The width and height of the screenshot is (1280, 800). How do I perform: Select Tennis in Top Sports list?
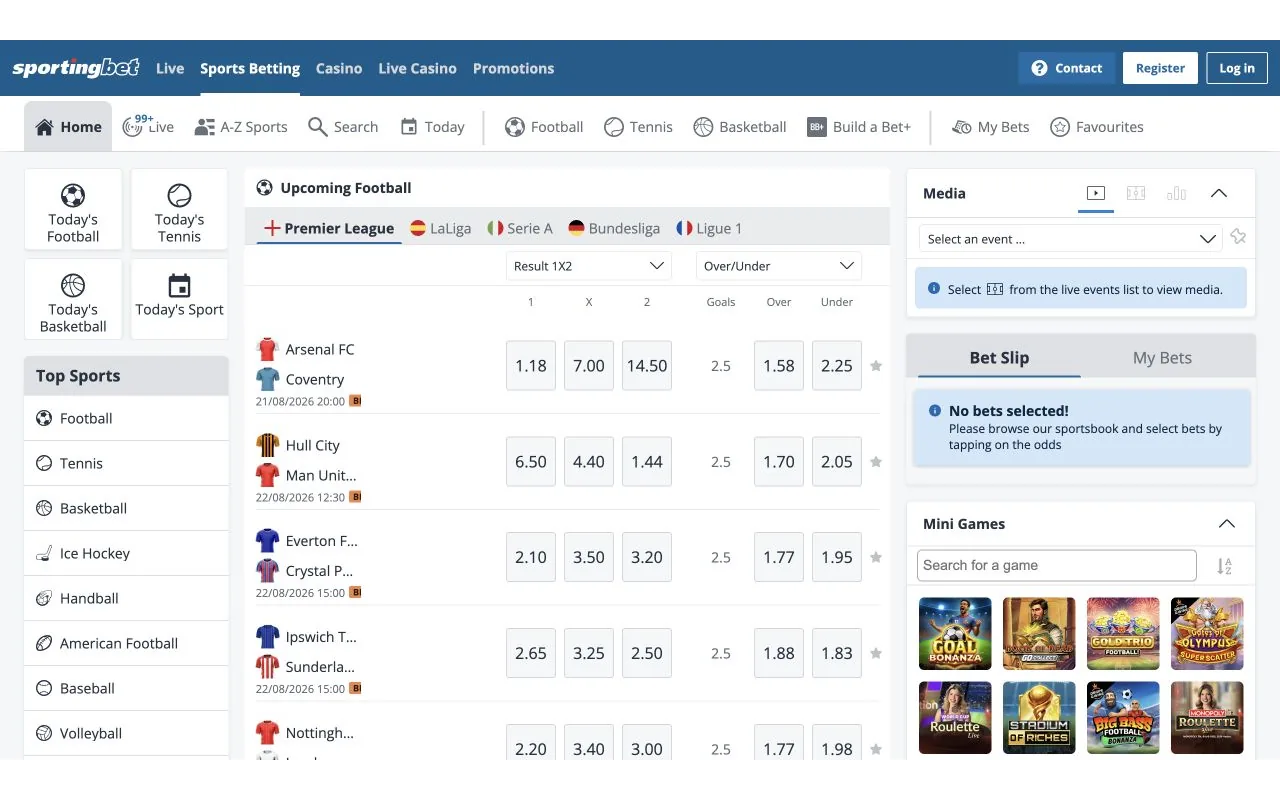126,463
